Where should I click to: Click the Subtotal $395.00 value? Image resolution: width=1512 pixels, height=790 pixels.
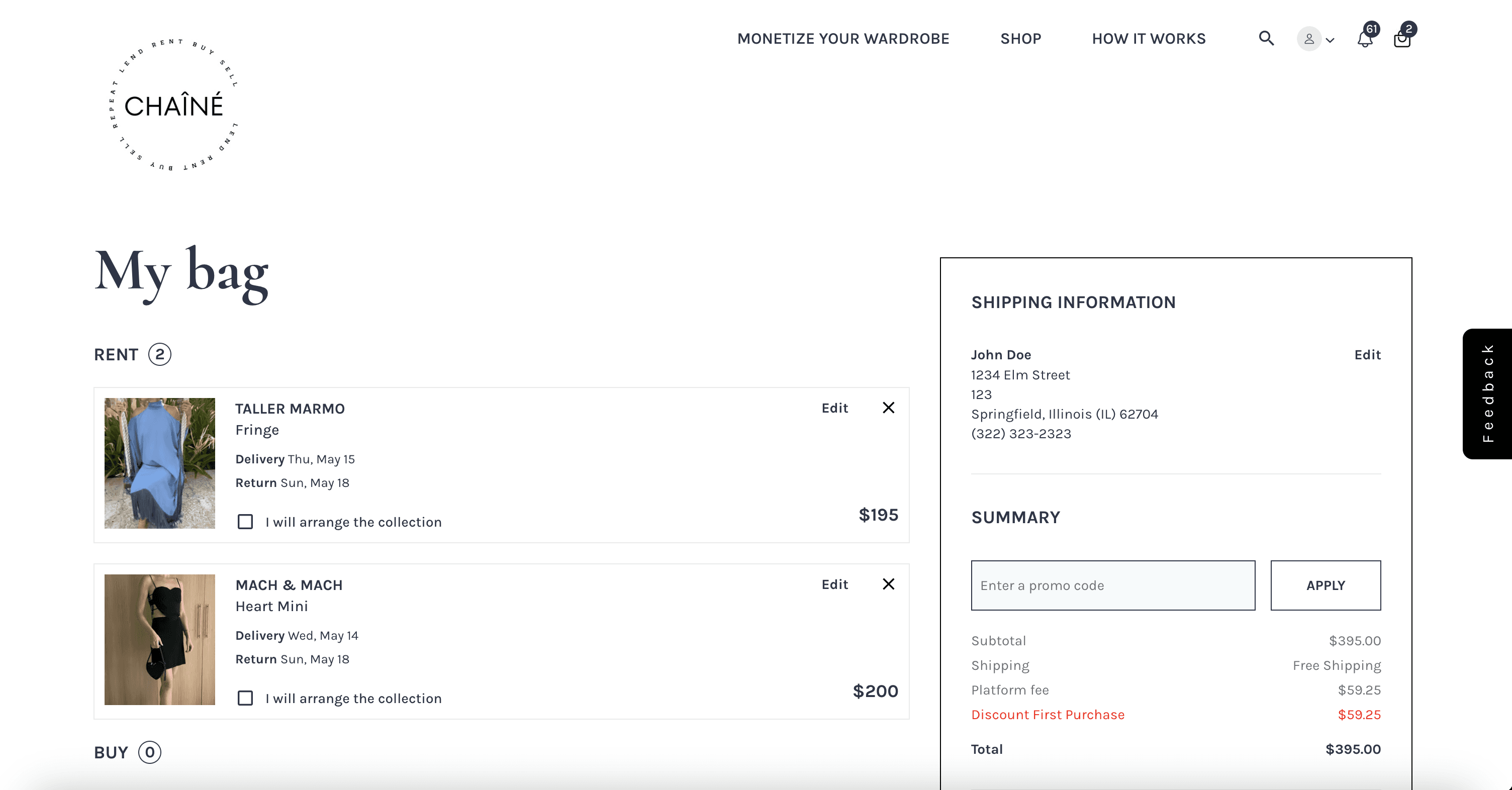(x=1355, y=641)
